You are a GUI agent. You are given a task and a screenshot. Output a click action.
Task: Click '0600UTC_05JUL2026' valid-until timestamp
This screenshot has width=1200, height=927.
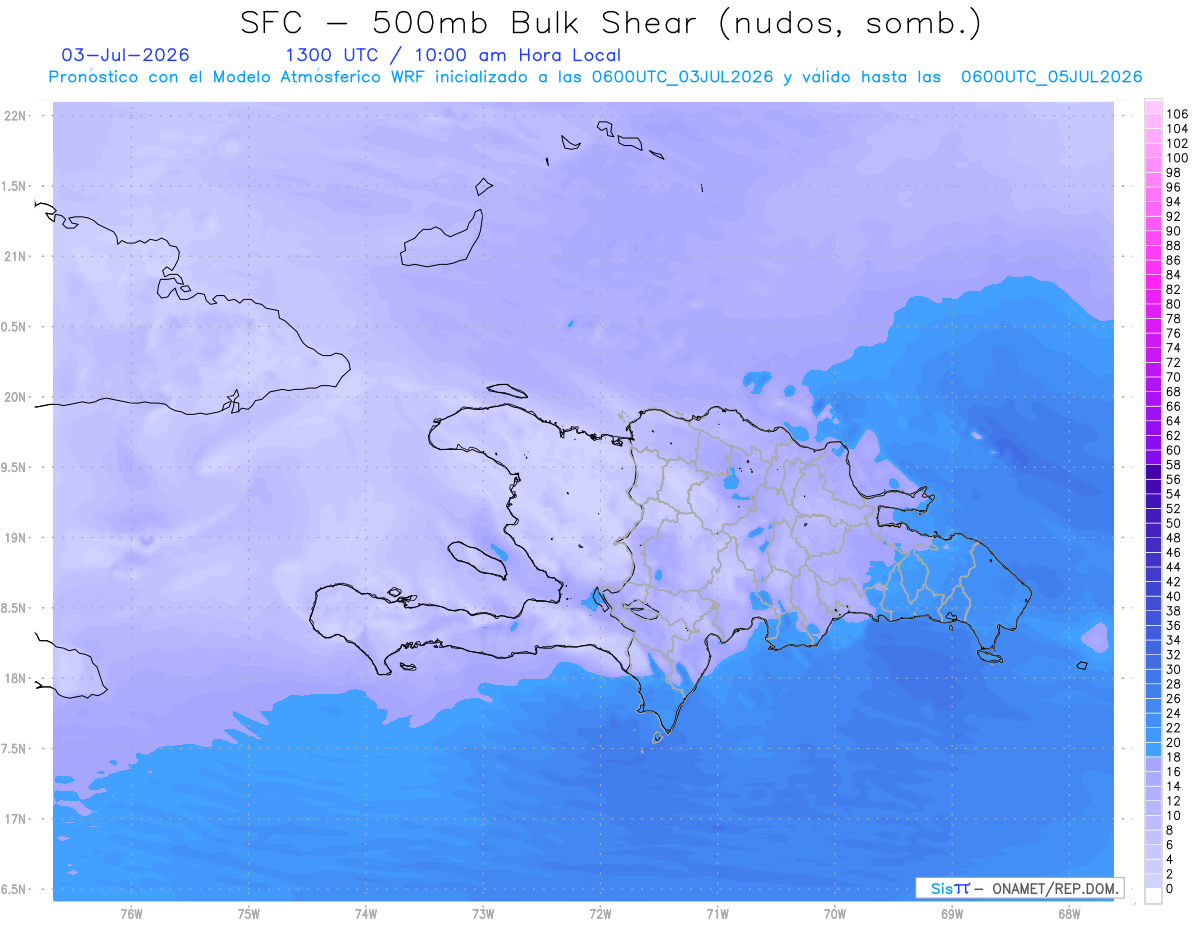tap(1051, 77)
